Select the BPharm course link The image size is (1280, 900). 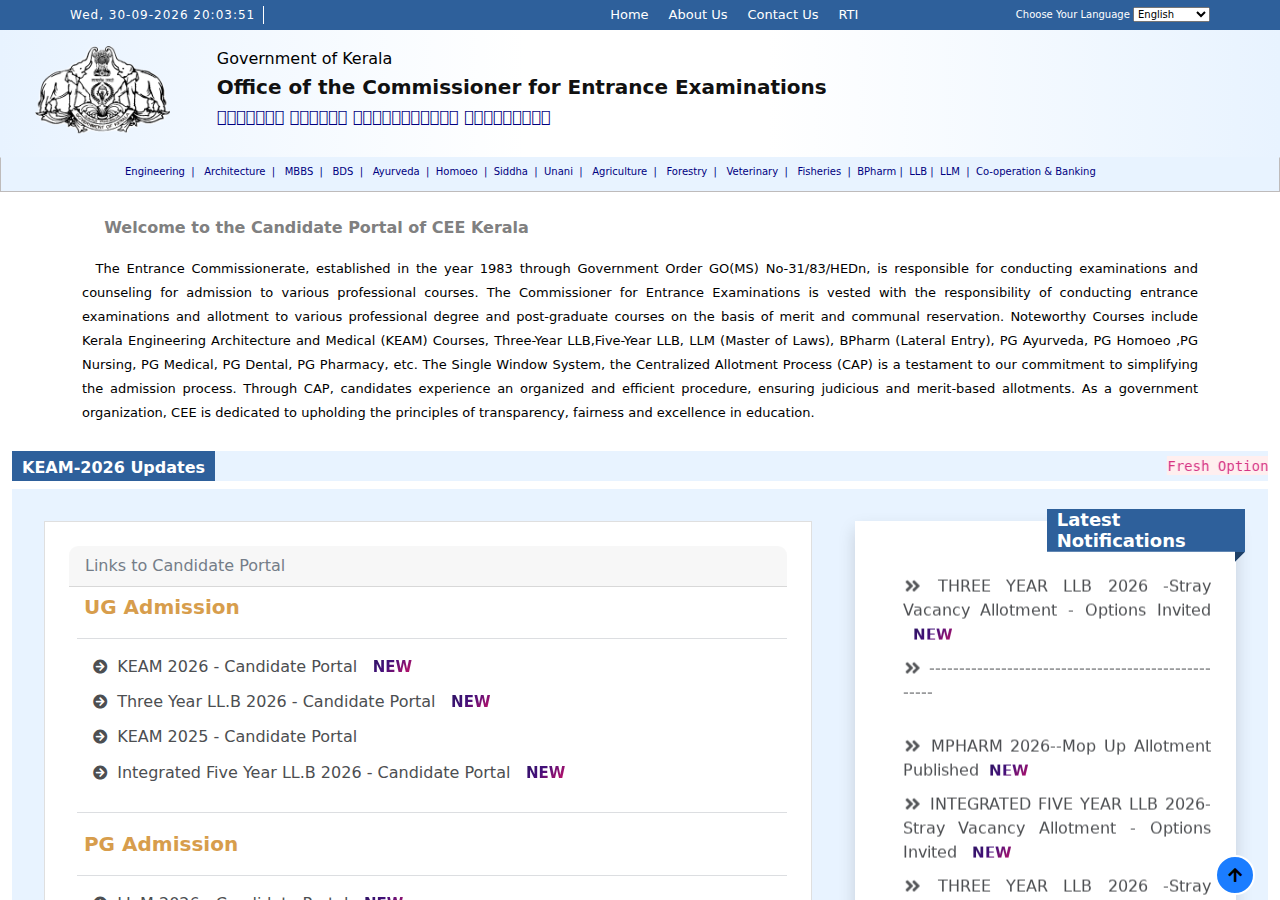(x=877, y=172)
